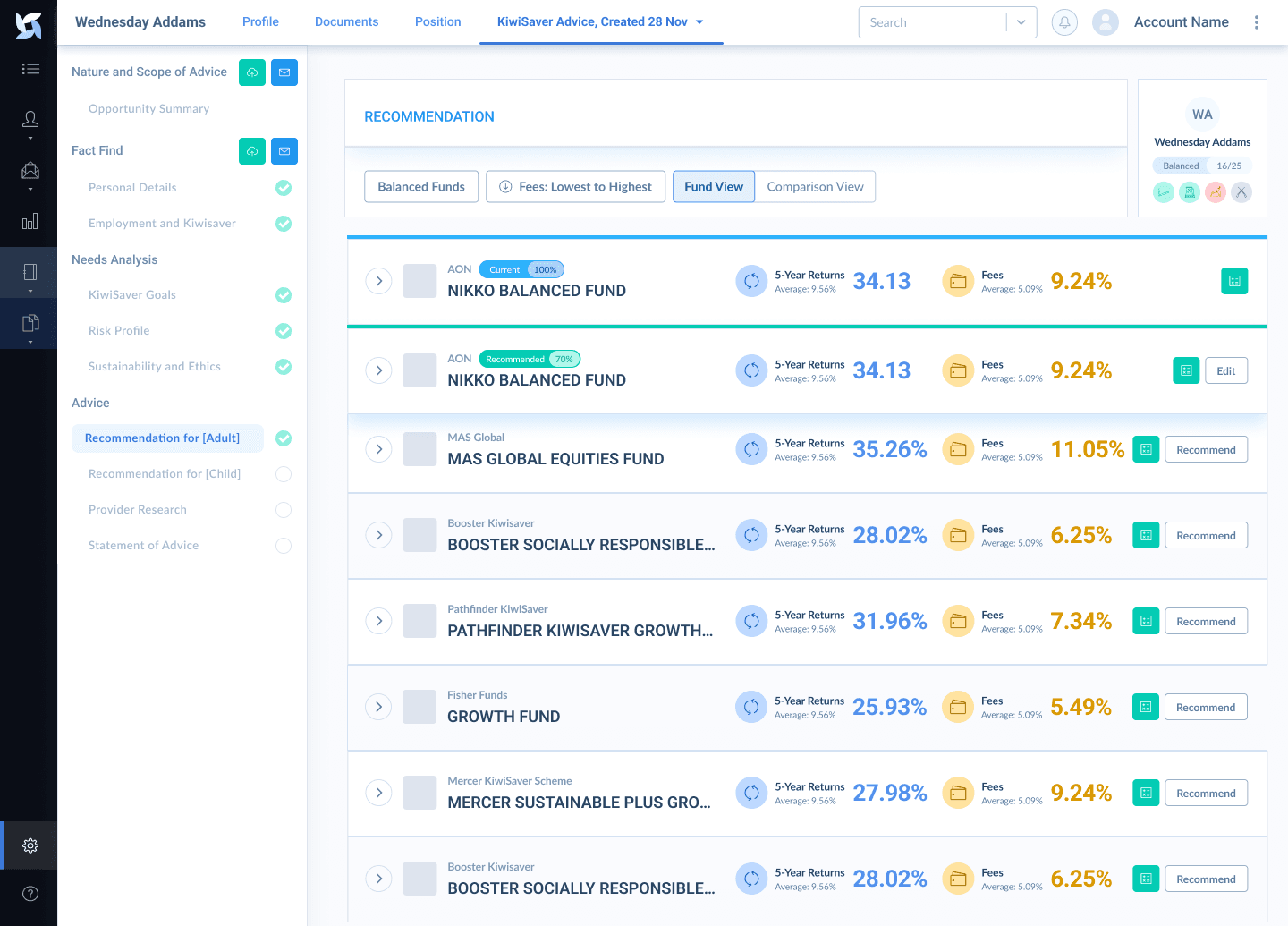The height and width of the screenshot is (926, 1288).
Task: Click the fees wallet icon on Fisher Funds row
Action: (x=958, y=707)
